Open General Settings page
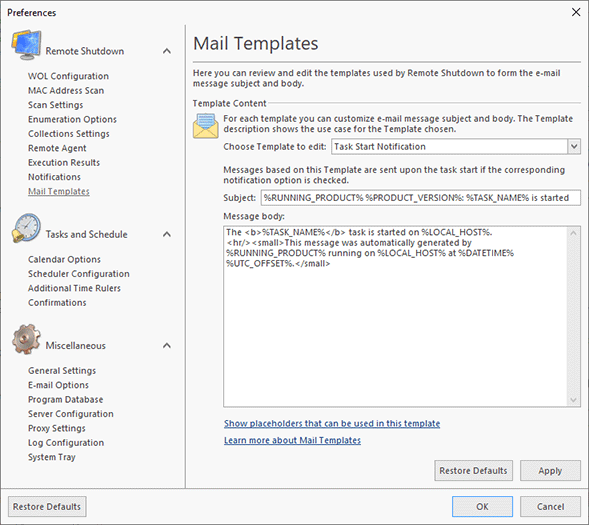 click(62, 371)
